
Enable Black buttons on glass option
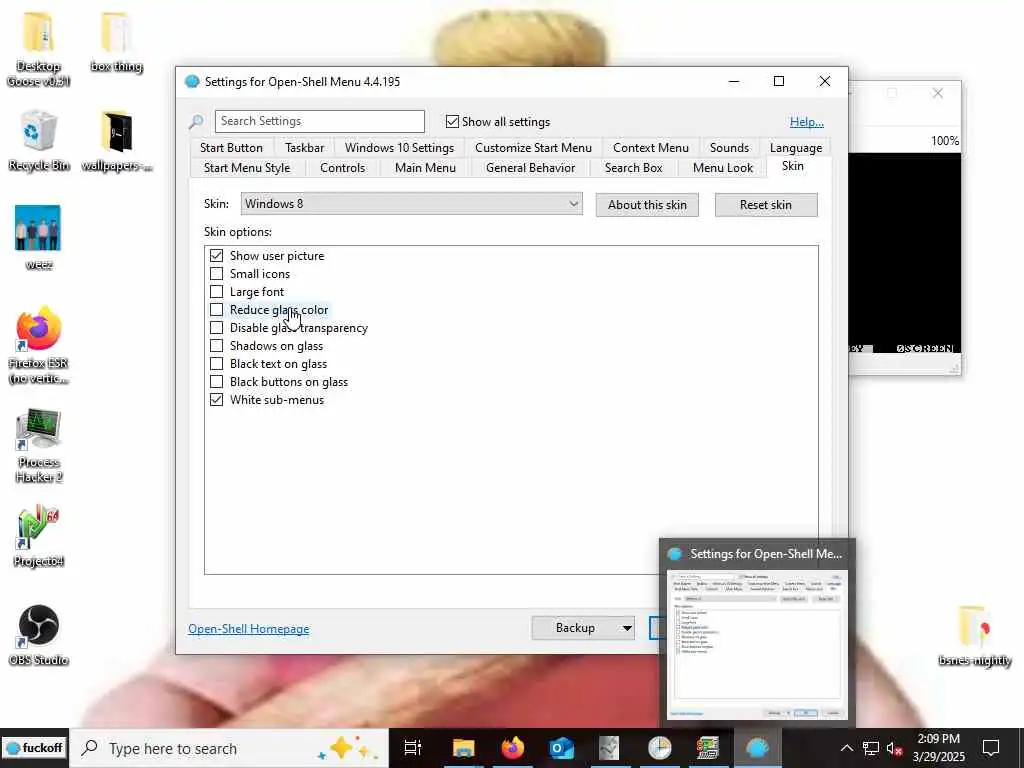(x=216, y=381)
